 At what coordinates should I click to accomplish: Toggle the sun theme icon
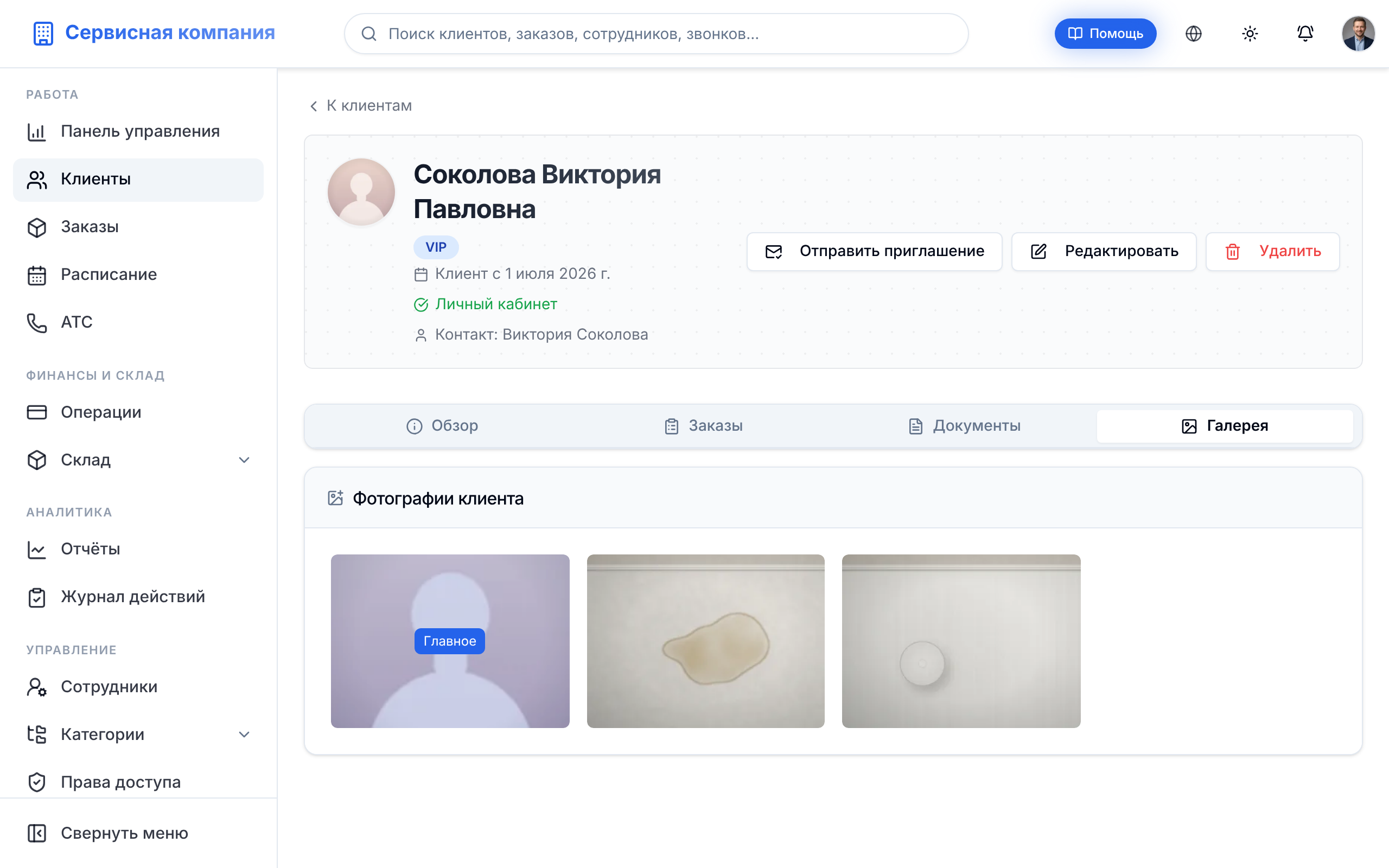tap(1250, 34)
